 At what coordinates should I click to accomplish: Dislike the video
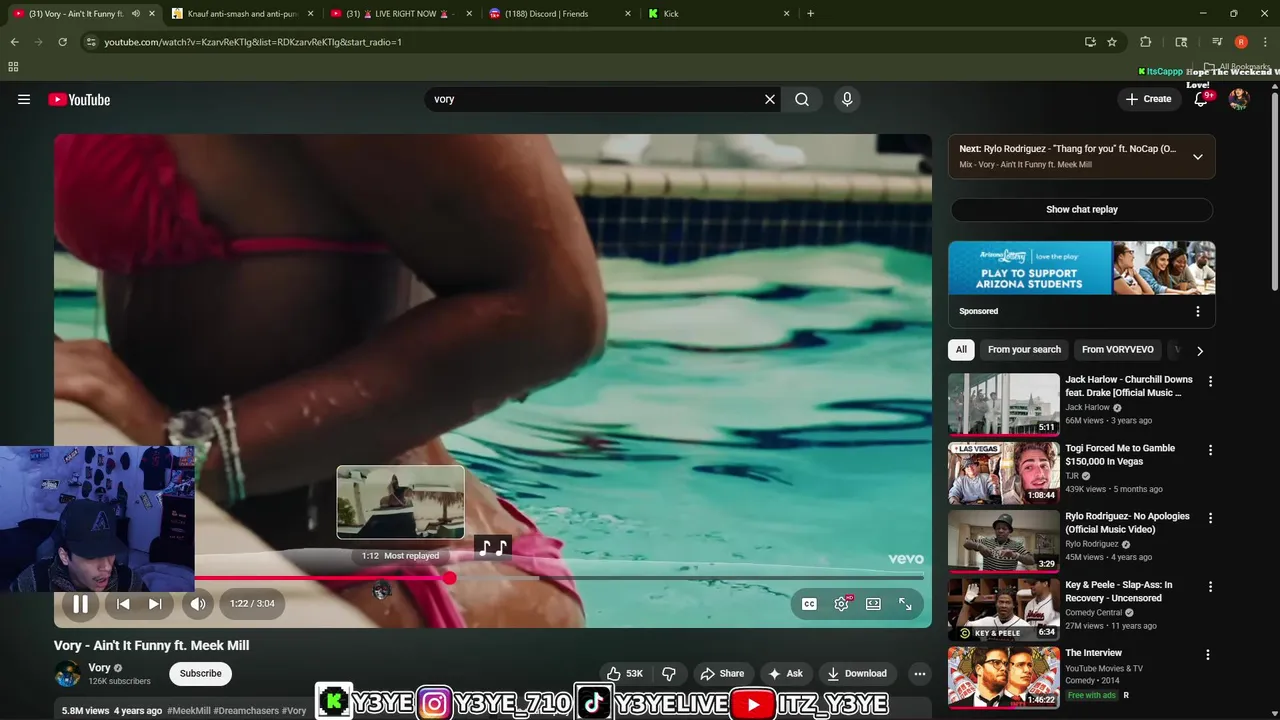669,673
